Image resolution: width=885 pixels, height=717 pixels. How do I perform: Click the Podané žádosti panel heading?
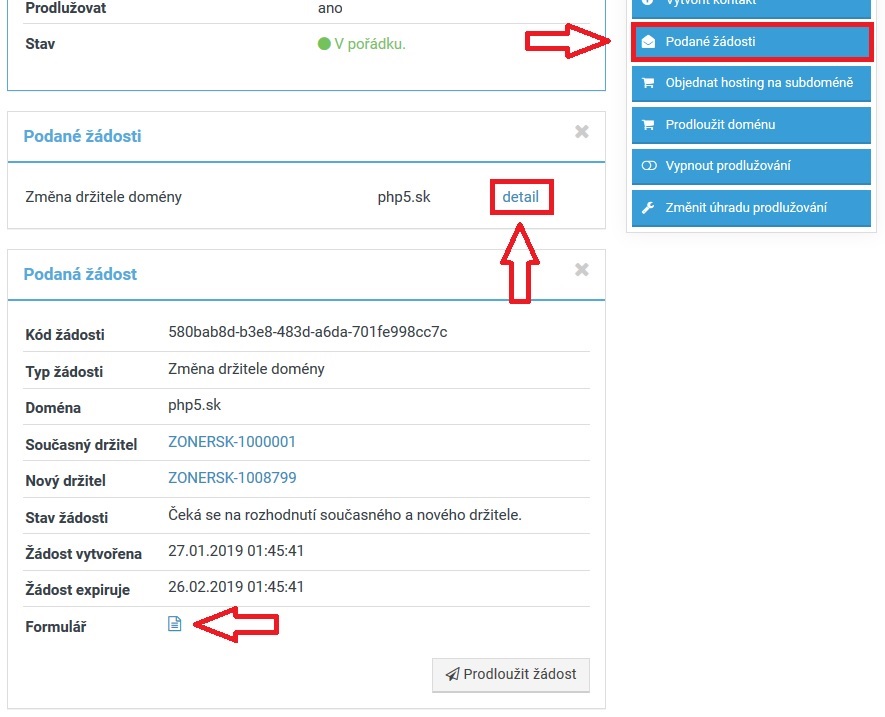82,136
